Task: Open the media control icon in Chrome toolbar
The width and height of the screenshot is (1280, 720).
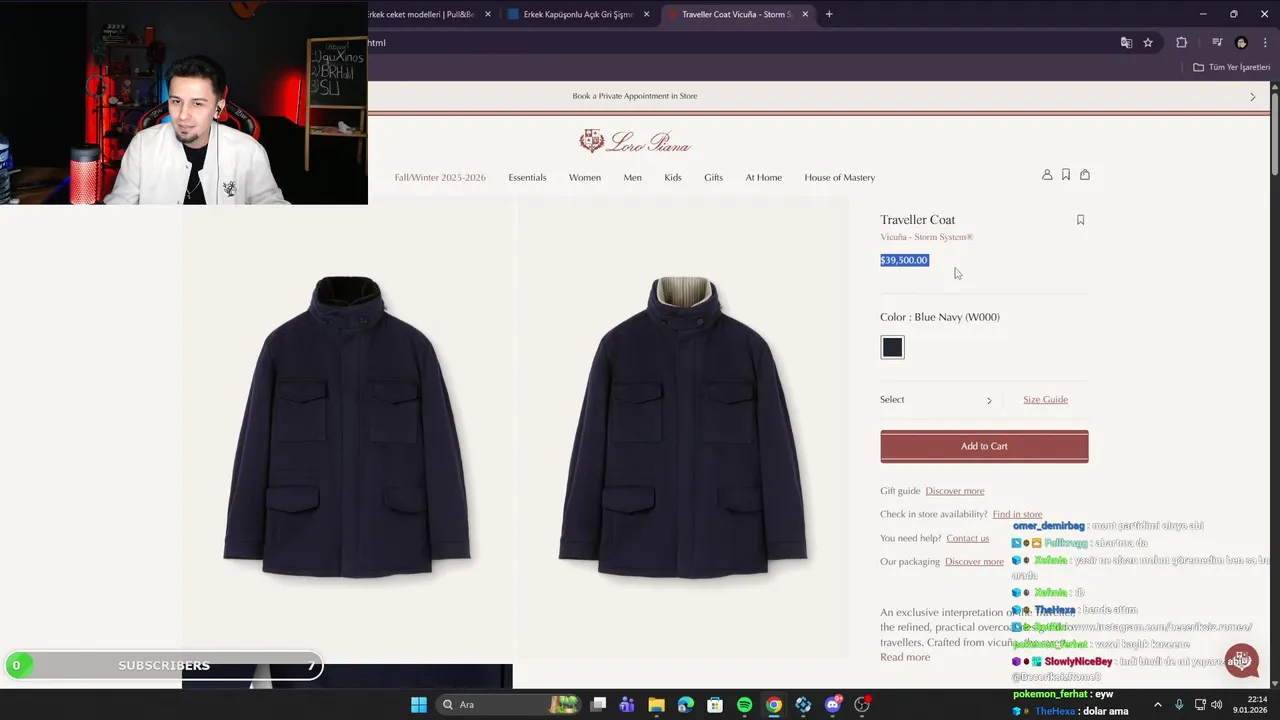Action: (1217, 43)
